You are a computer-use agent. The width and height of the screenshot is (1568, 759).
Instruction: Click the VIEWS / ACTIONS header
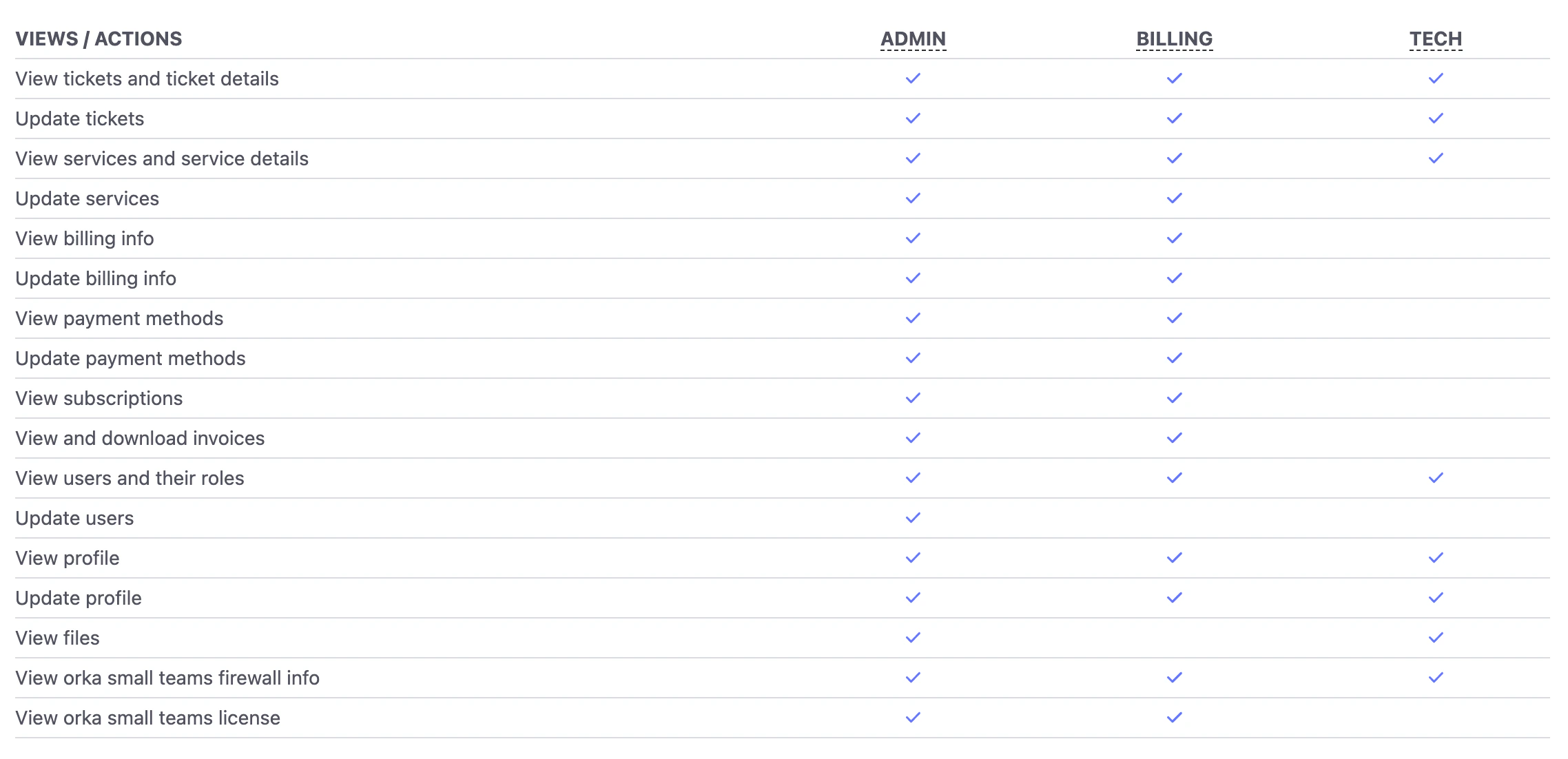click(x=100, y=39)
